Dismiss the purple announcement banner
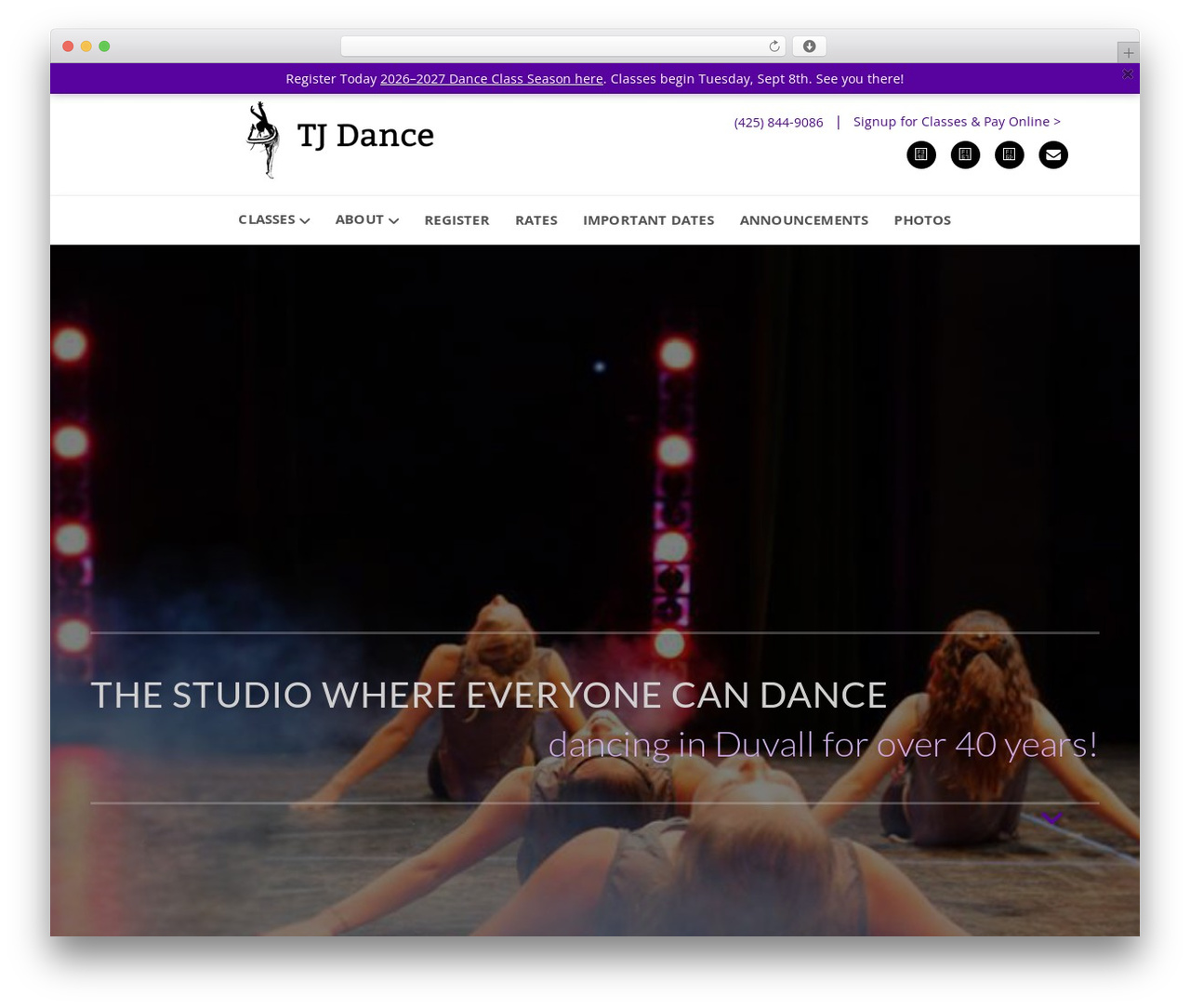 click(1128, 74)
